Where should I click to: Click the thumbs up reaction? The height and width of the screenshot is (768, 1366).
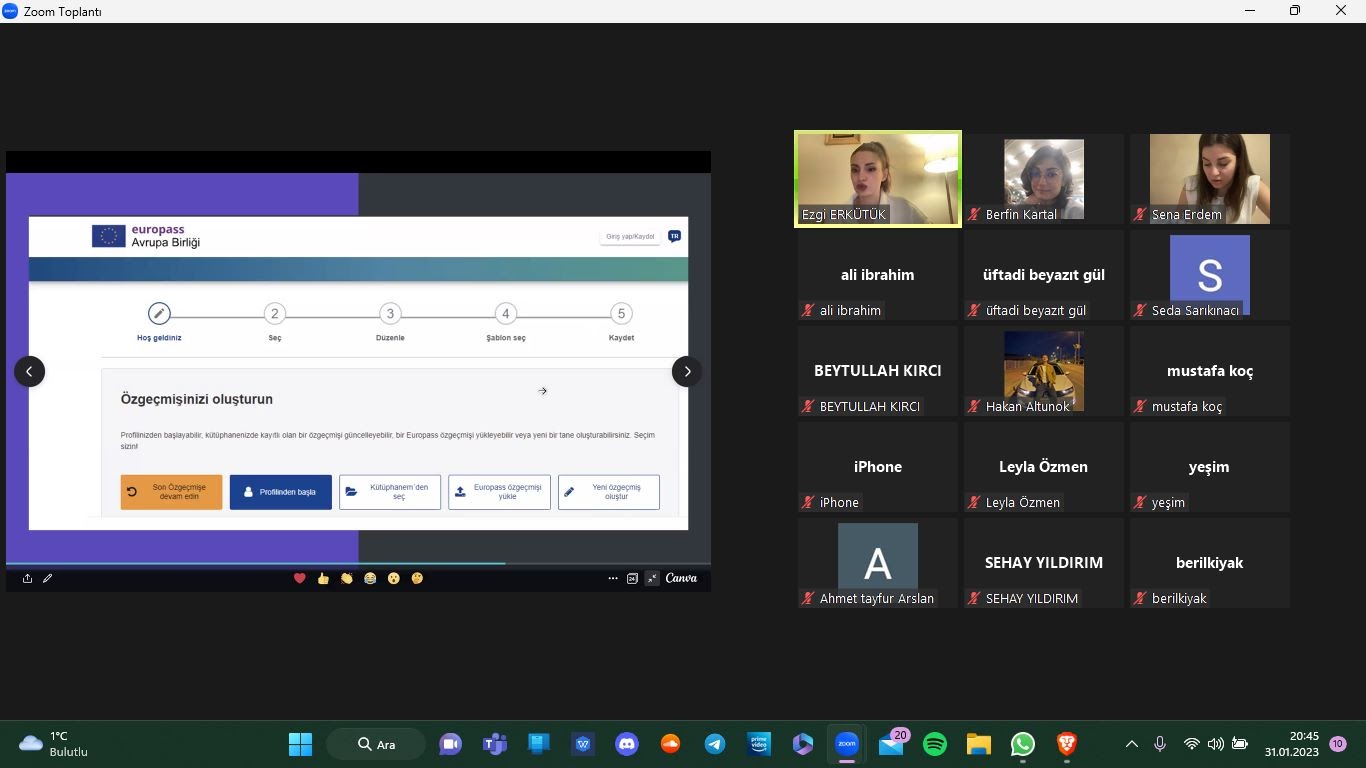point(323,578)
